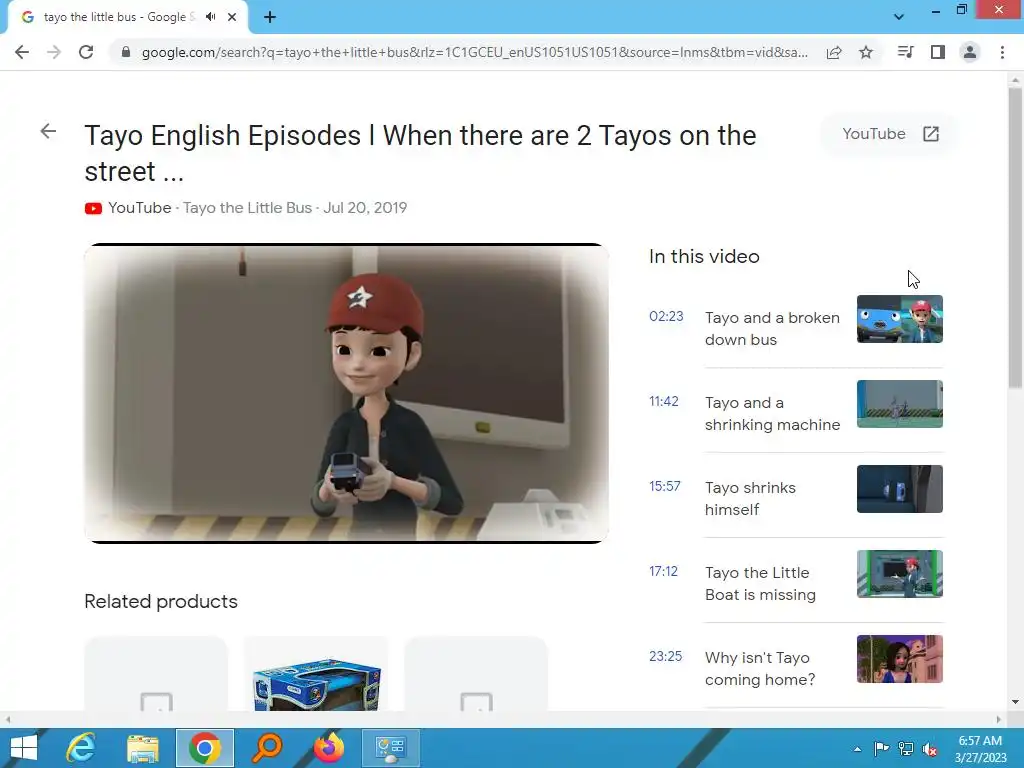Image resolution: width=1024 pixels, height=768 pixels.
Task: Jump to timestamp 15:57
Action: [665, 487]
